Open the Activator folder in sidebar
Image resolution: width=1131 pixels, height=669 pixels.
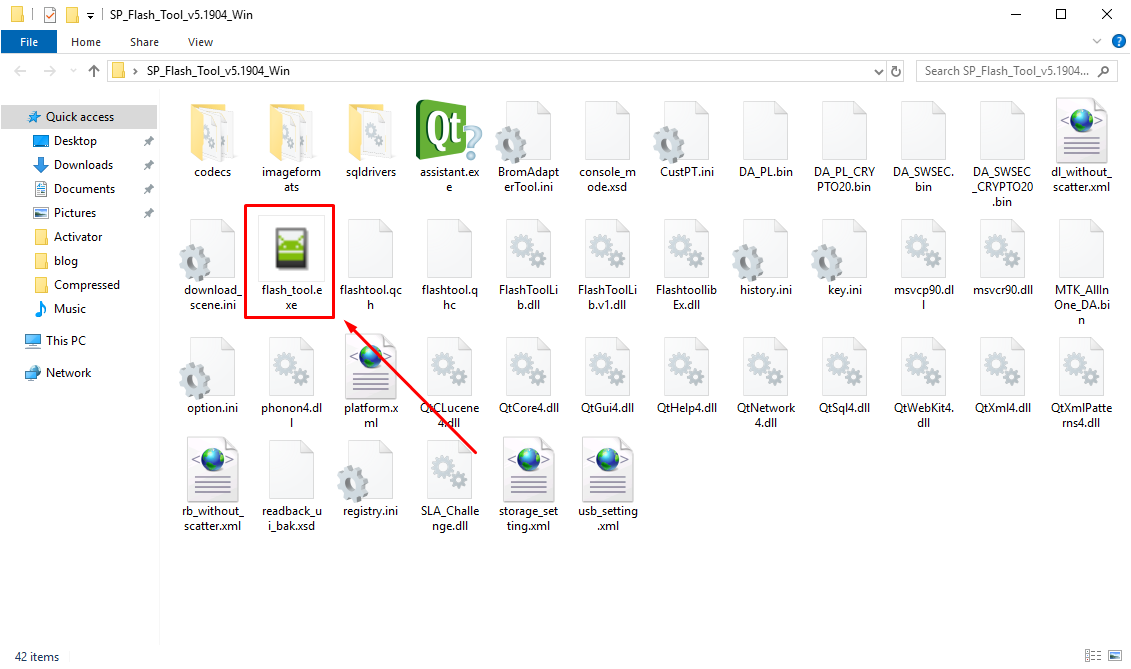click(x=78, y=237)
